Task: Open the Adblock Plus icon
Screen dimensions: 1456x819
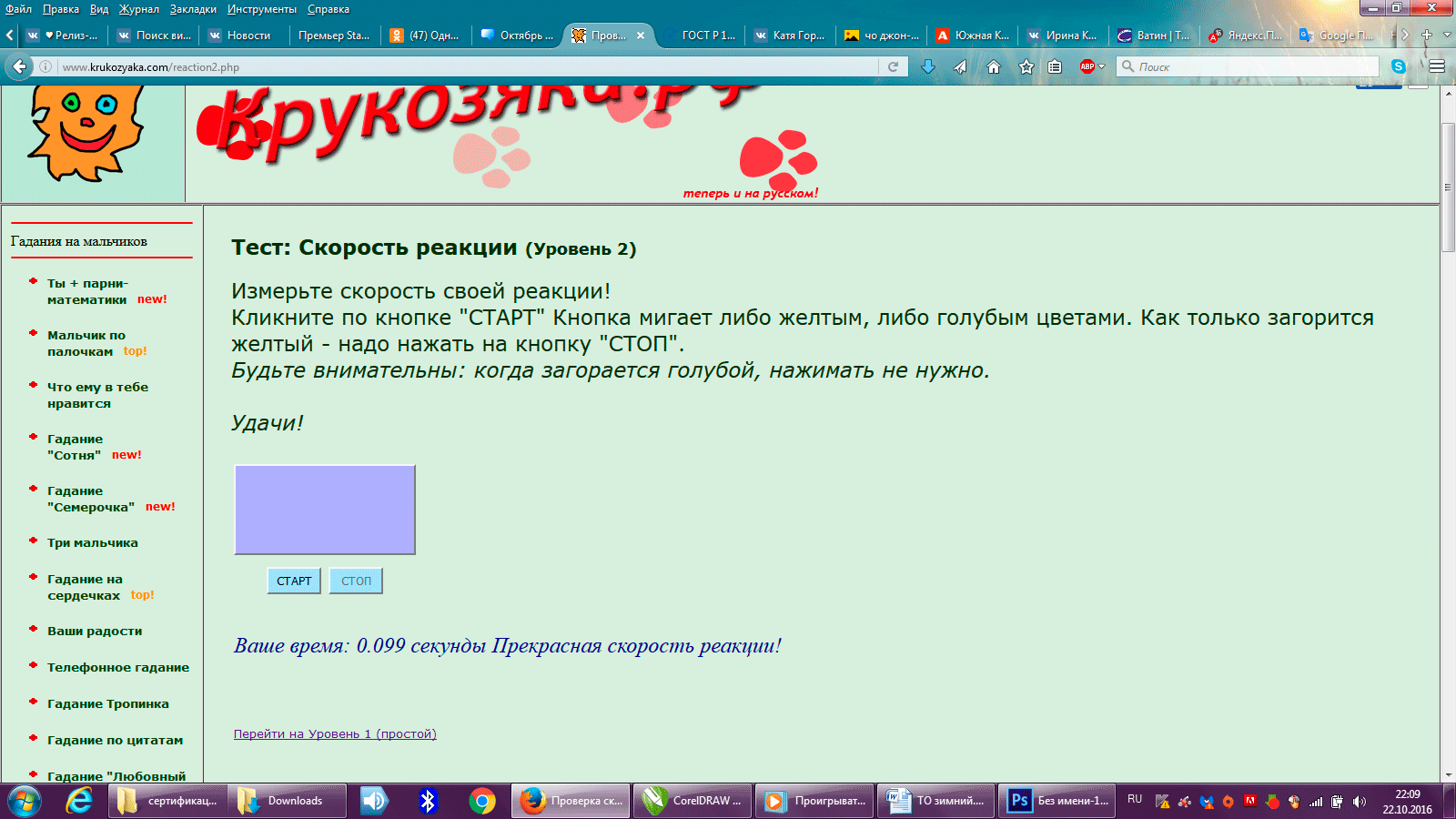Action: coord(1087,66)
